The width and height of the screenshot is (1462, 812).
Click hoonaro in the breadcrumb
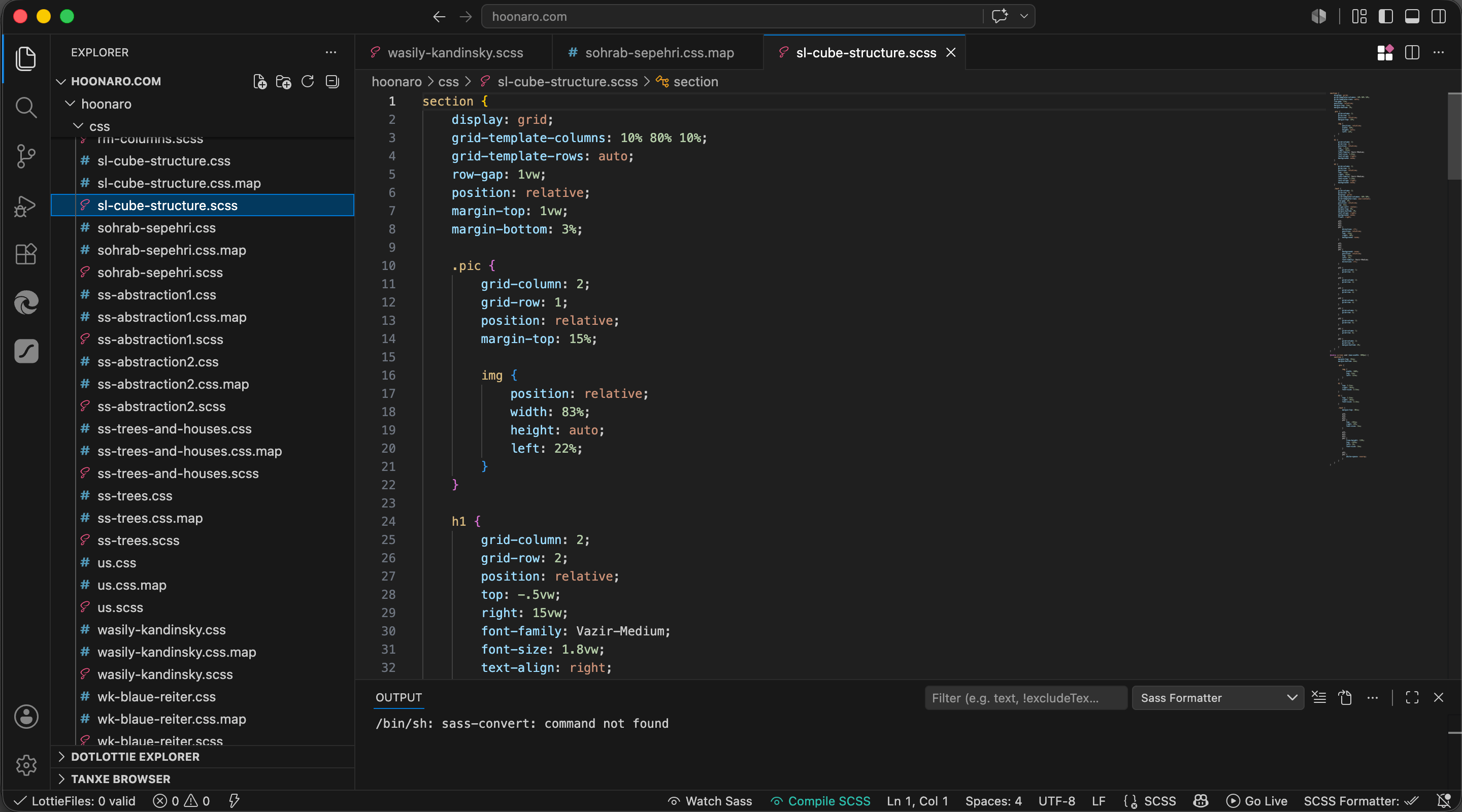[396, 82]
